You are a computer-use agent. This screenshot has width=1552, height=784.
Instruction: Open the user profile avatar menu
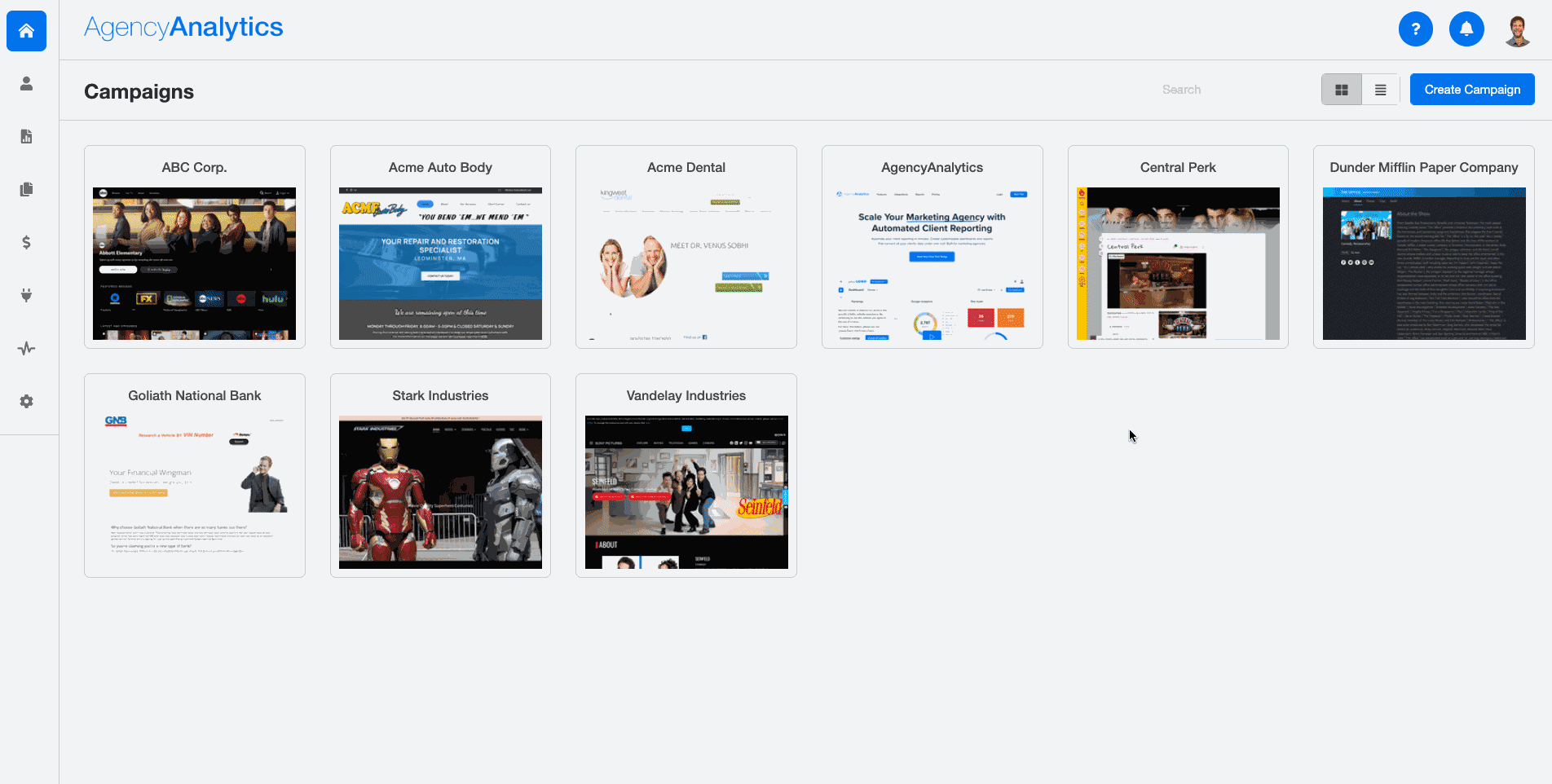tap(1518, 29)
